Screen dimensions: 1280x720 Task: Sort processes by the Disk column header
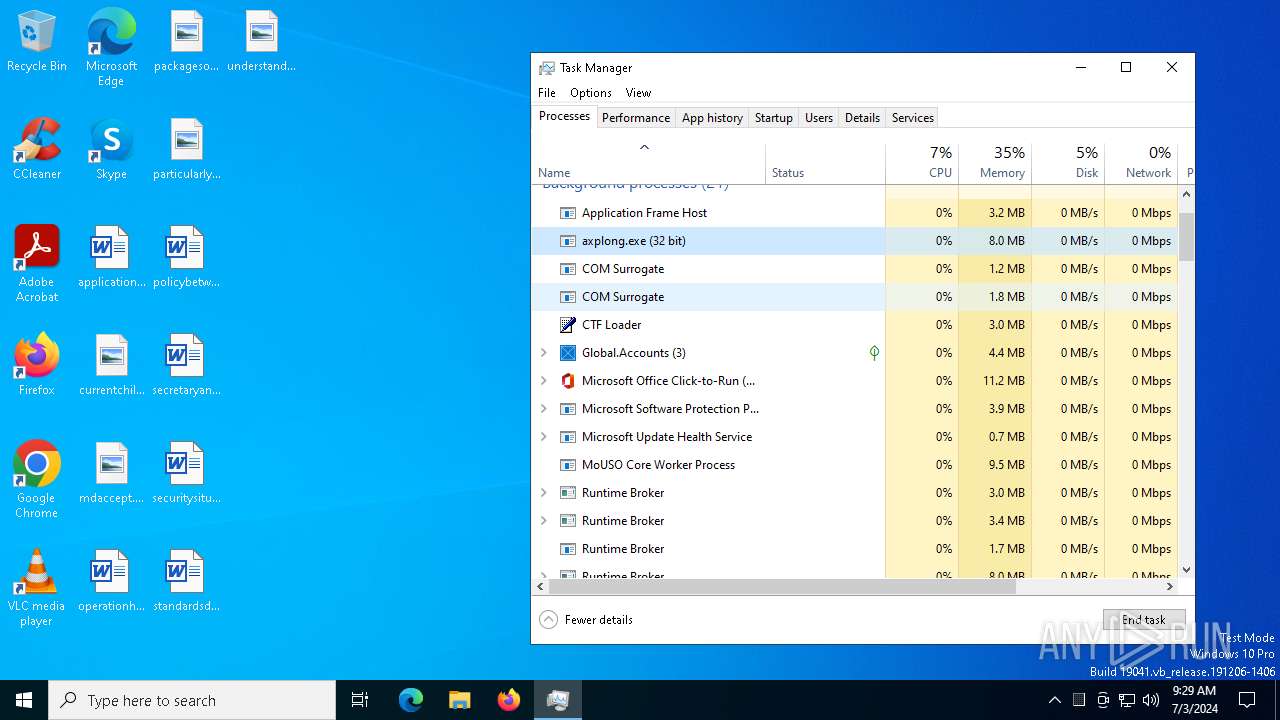tap(1068, 163)
